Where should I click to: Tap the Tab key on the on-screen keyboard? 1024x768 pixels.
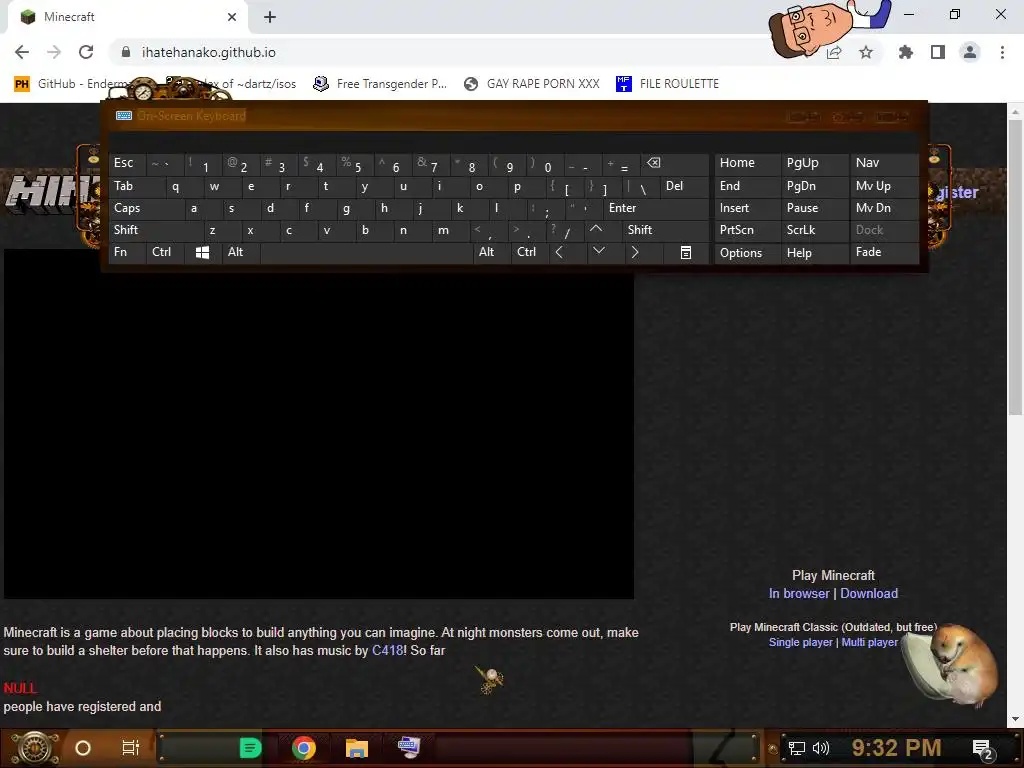136,186
